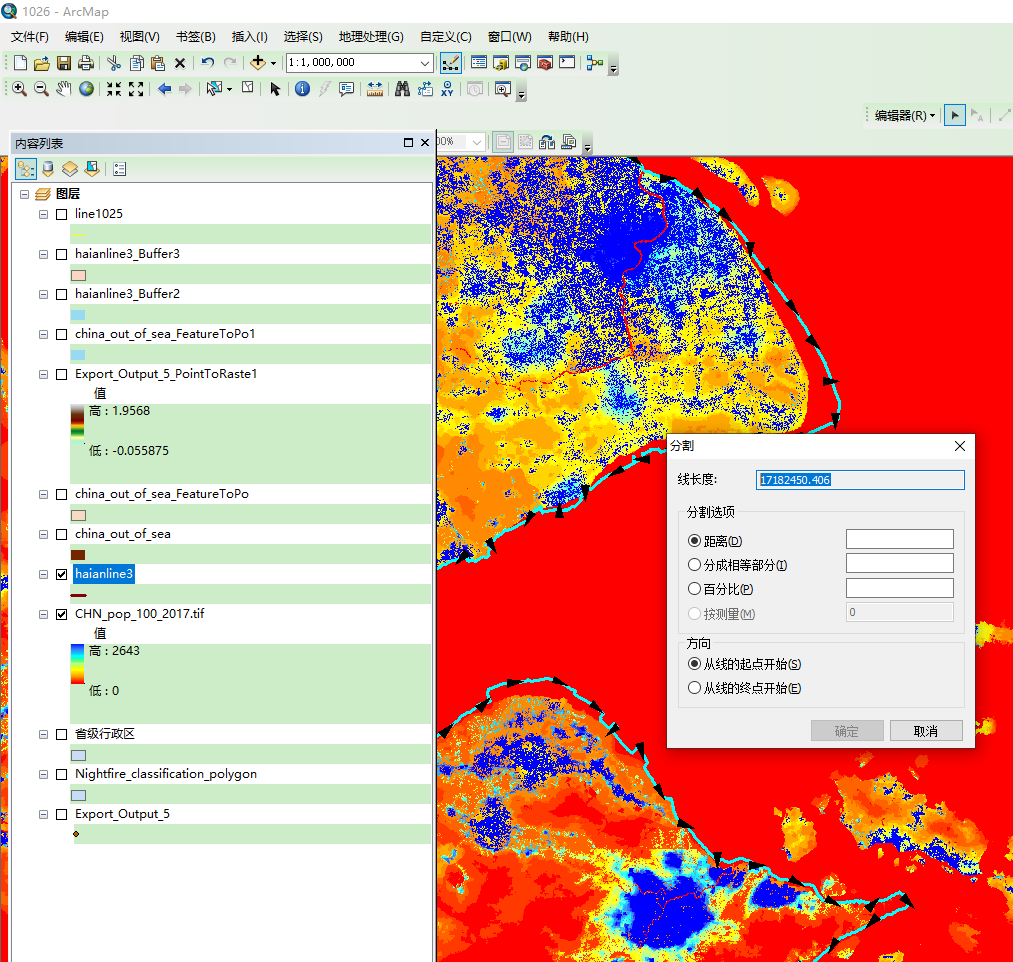Select the Export_Output_5 layer name

(x=122, y=814)
